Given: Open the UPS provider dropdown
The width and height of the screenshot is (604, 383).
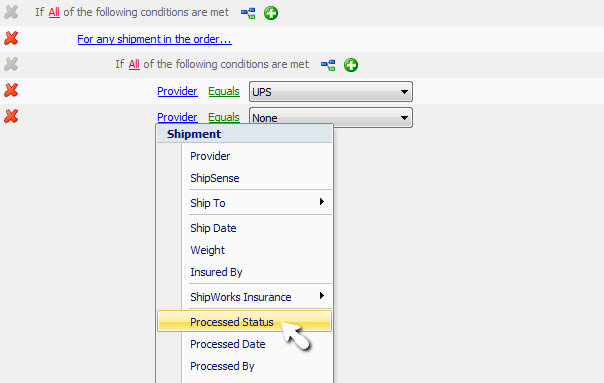Looking at the screenshot, I should click(x=331, y=92).
